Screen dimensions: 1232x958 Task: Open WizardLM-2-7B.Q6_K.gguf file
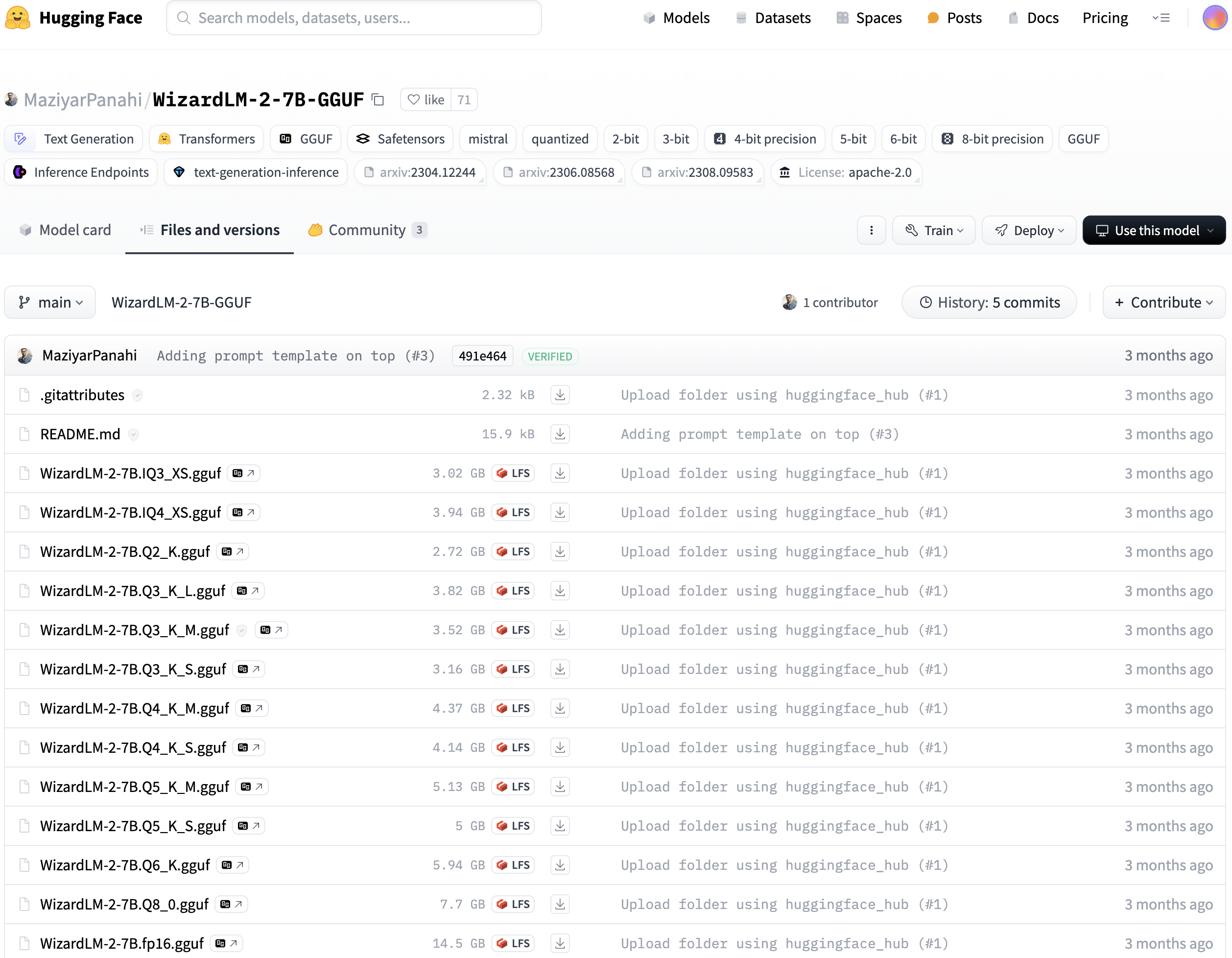125,865
